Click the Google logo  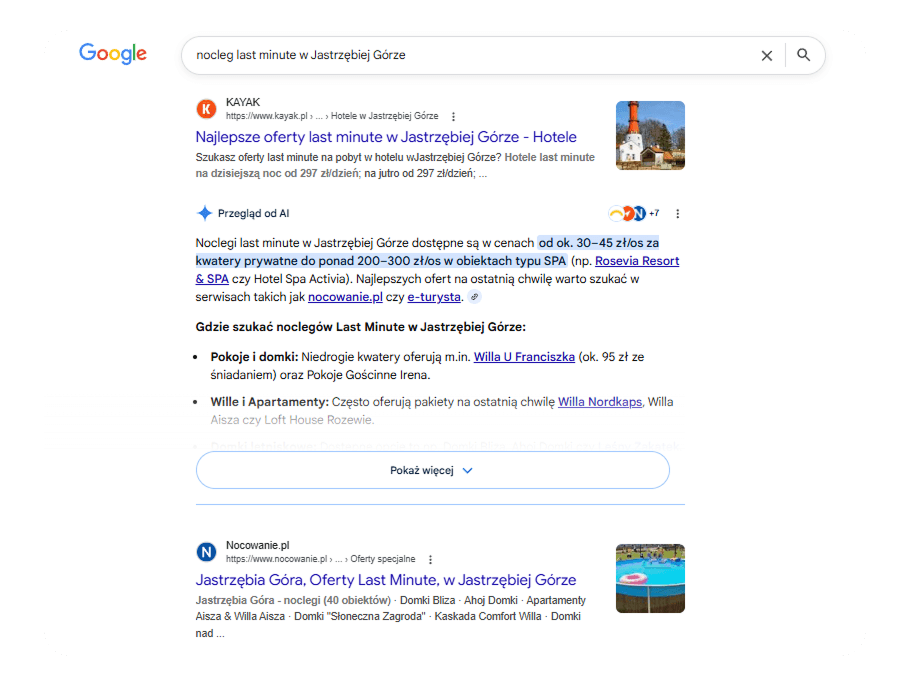[x=113, y=53]
